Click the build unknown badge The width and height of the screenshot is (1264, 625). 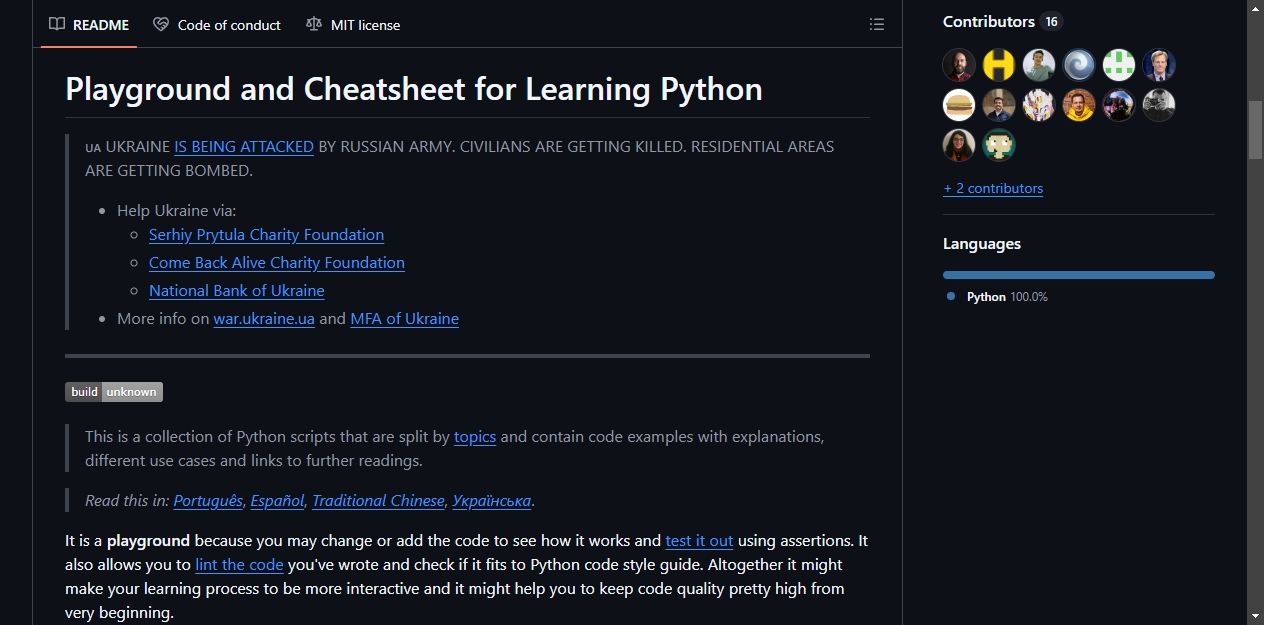pyautogui.click(x=114, y=392)
